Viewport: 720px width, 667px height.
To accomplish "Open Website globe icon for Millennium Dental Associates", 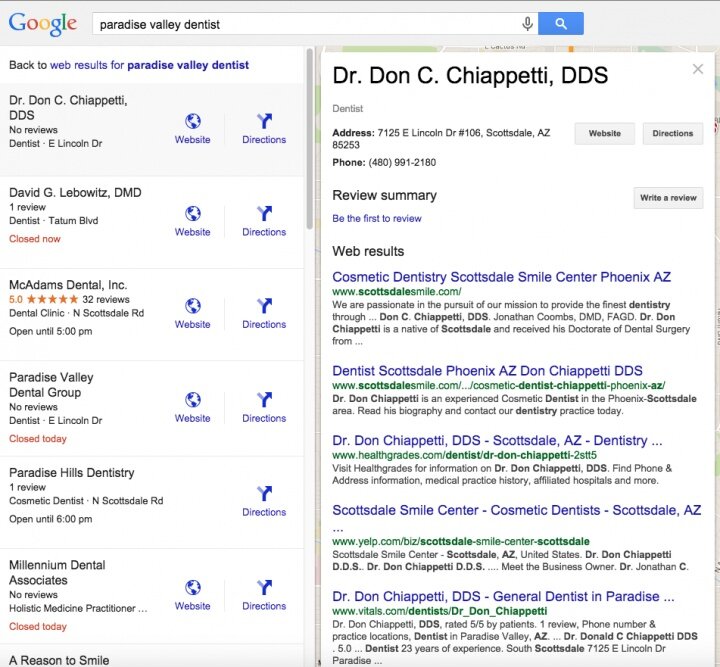I will tap(193, 588).
